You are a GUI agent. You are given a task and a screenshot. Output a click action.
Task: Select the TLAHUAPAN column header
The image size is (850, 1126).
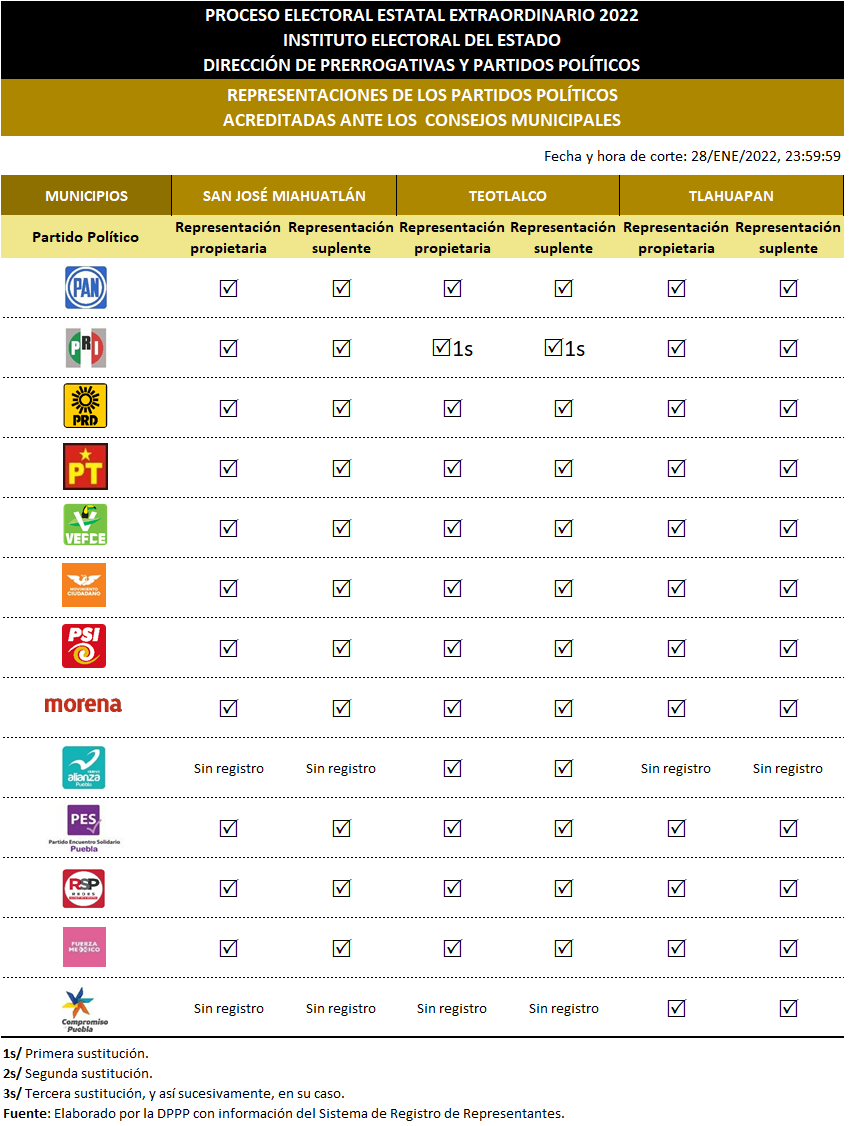point(732,195)
